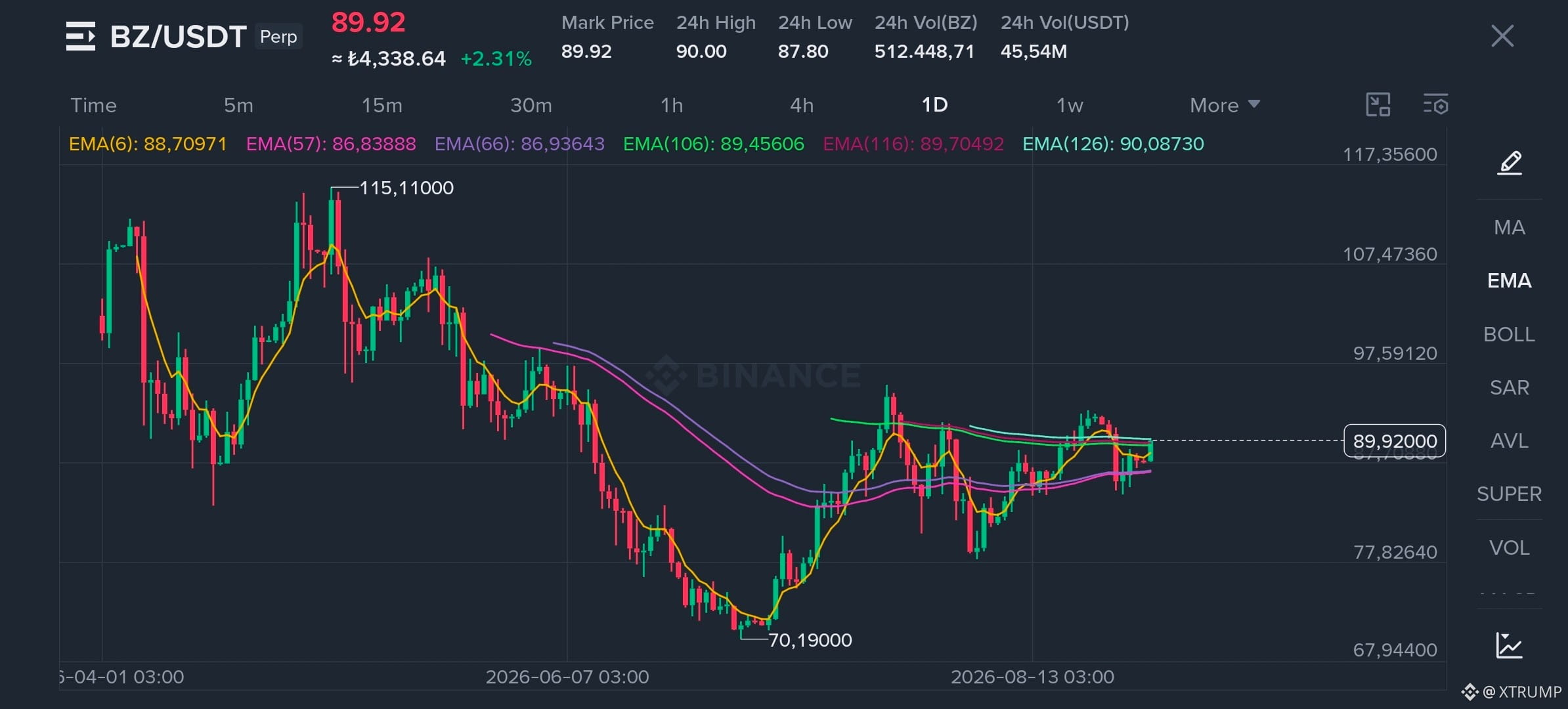Tap the current price label 89,92000
The height and width of the screenshot is (709, 1568).
tap(1395, 441)
